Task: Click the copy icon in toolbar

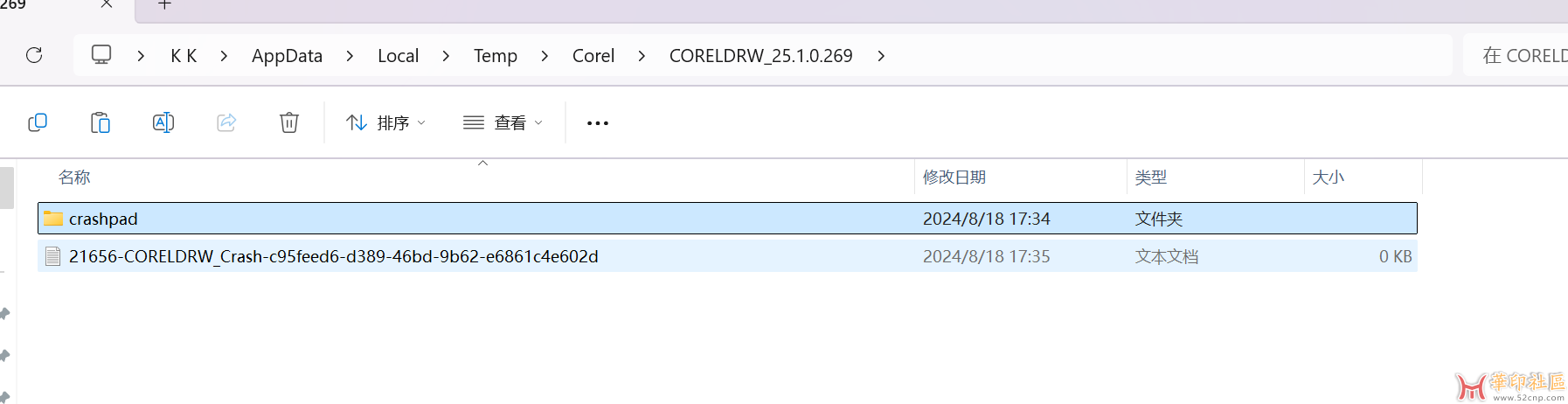Action: coord(38,122)
